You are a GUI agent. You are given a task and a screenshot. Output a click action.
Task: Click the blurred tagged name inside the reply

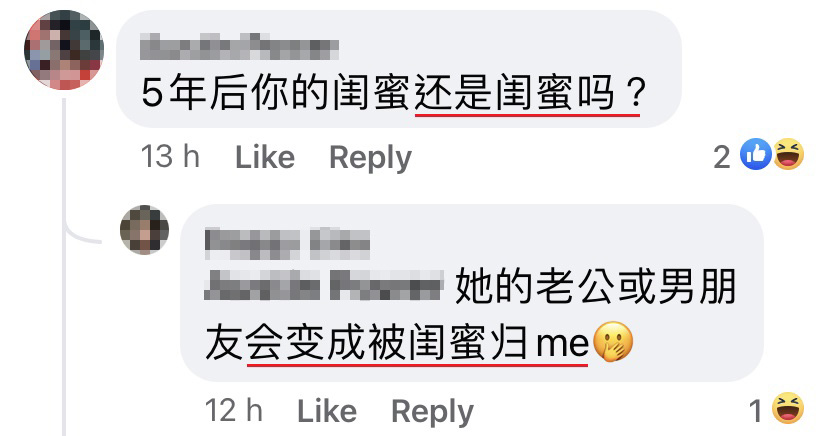pos(323,286)
